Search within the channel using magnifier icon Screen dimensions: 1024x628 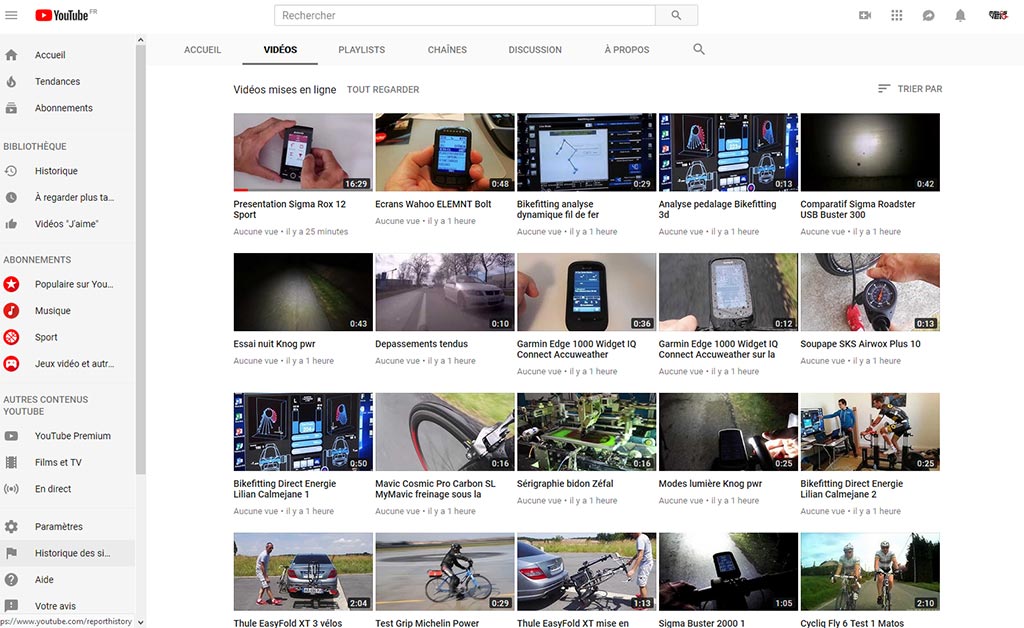(699, 49)
